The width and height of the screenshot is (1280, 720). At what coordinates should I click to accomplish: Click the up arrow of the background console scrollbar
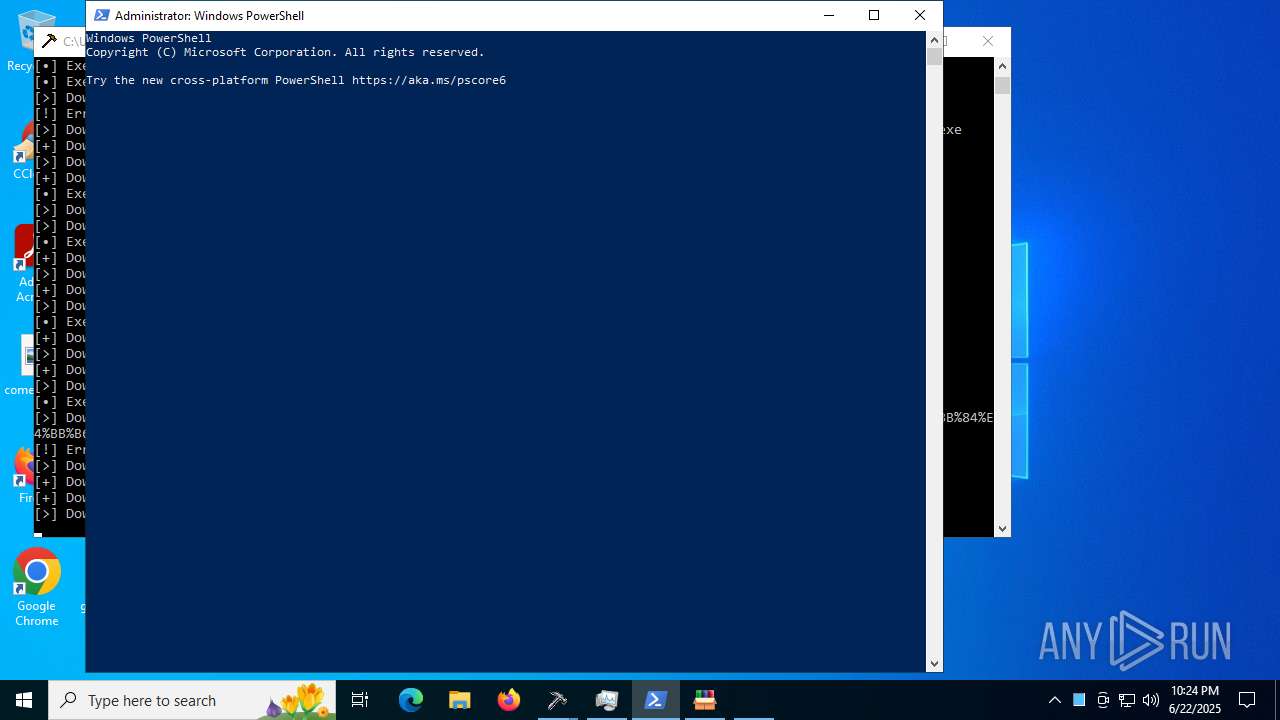1002,65
